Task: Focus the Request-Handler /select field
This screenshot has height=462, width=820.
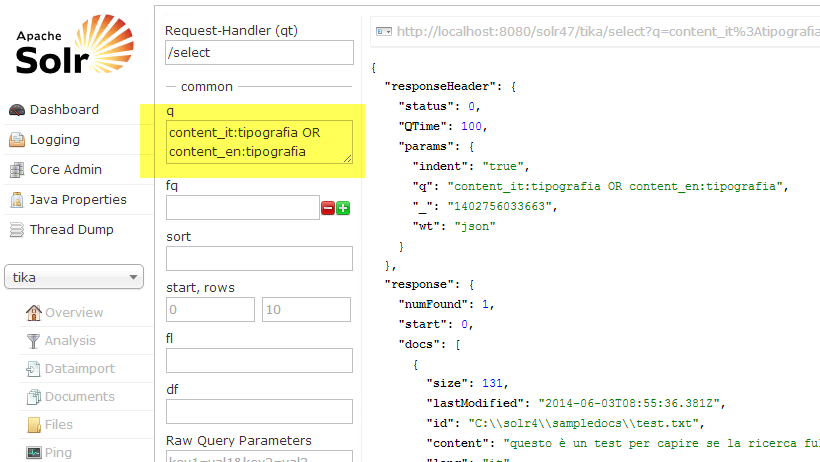Action: [x=259, y=52]
